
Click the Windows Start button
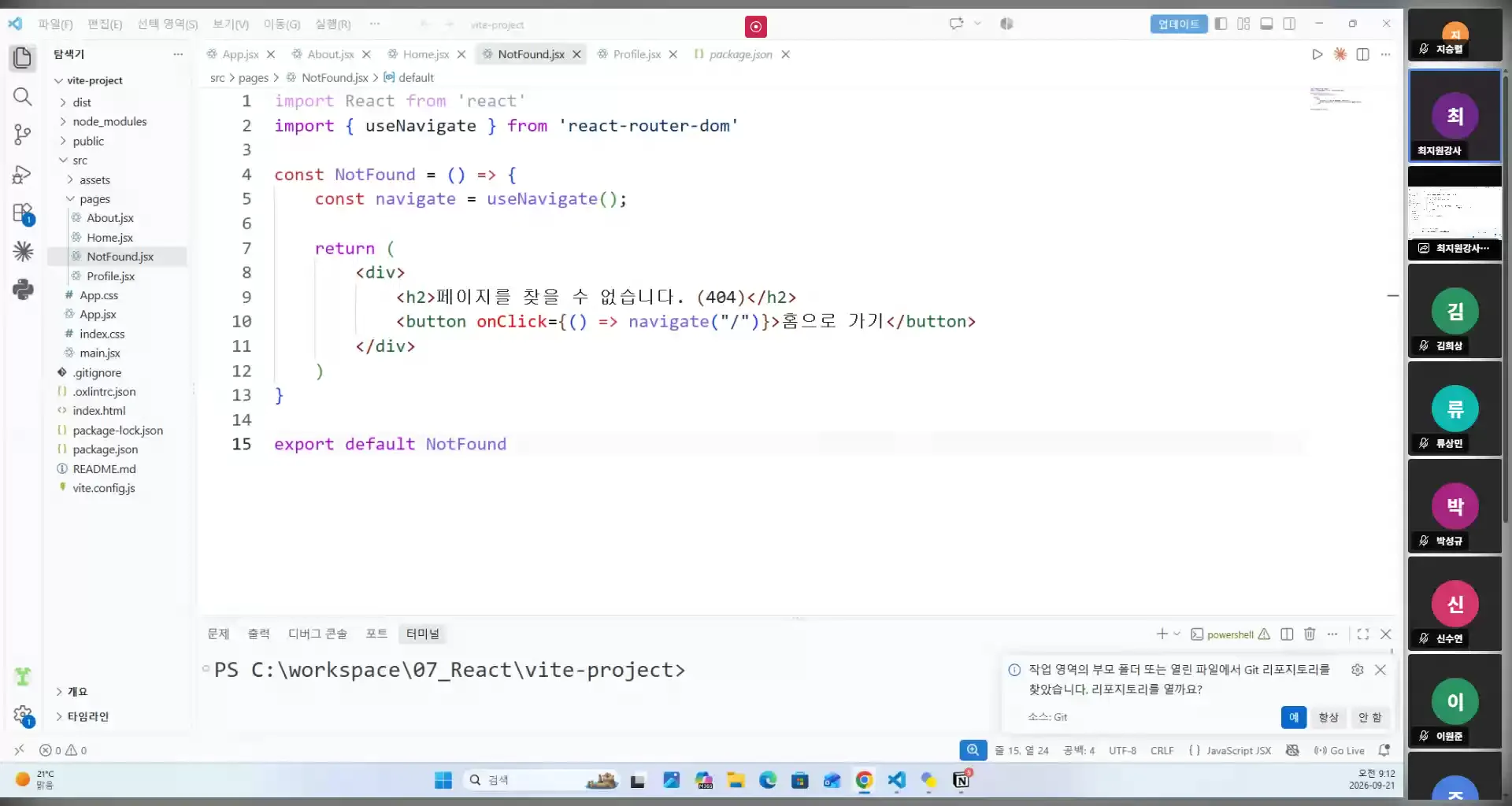[443, 780]
